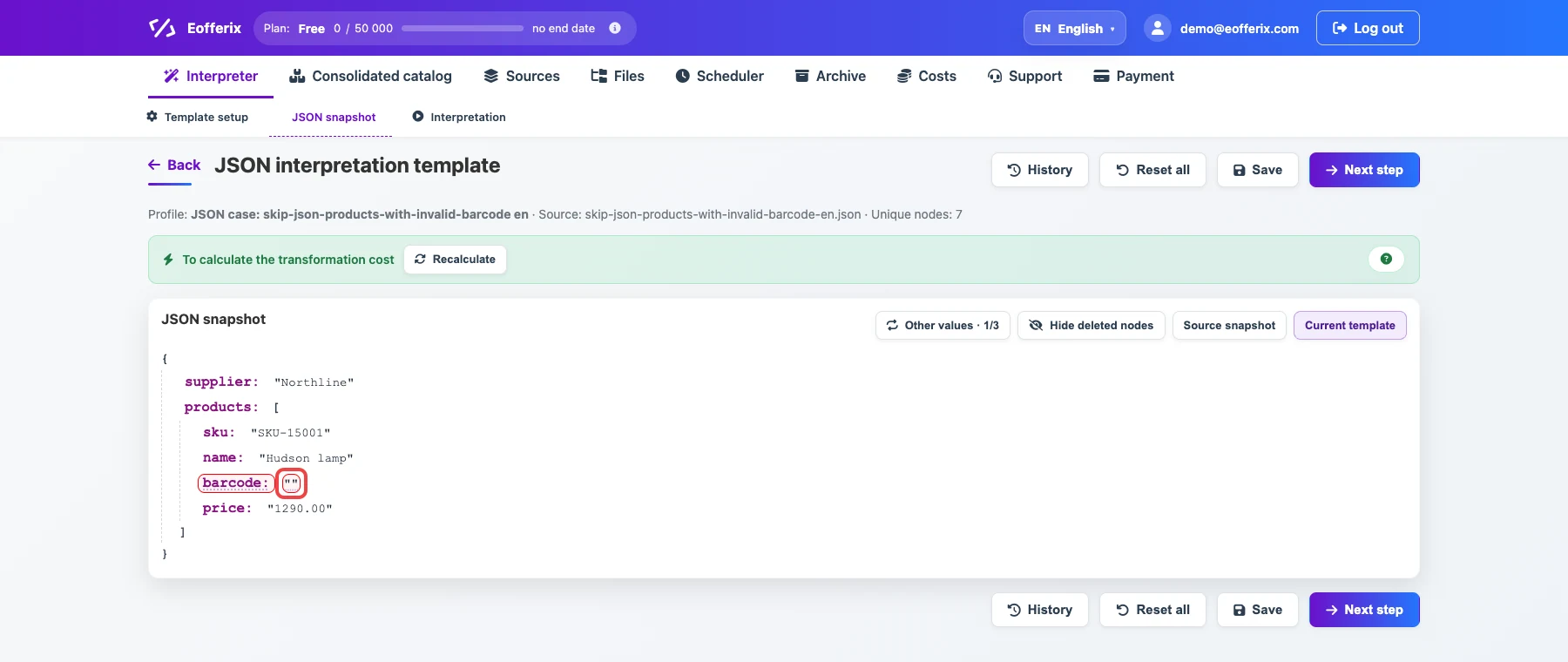Switch to Current template view
Screen dimensions: 1568x662
(1349, 325)
